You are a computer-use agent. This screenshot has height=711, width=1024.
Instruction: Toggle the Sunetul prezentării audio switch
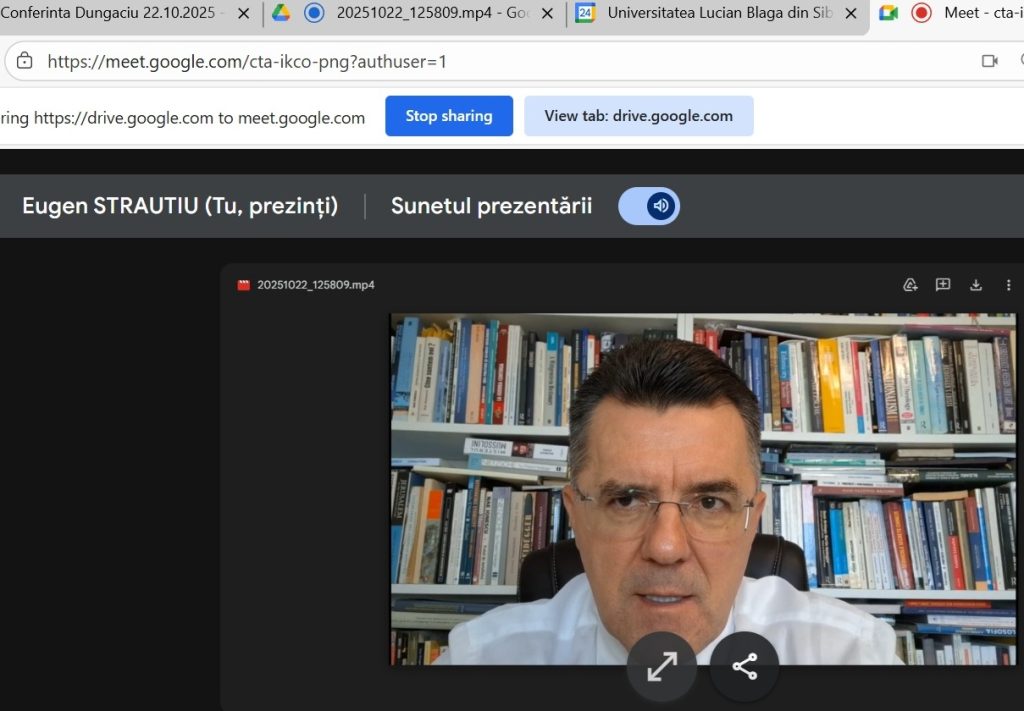[x=649, y=206]
